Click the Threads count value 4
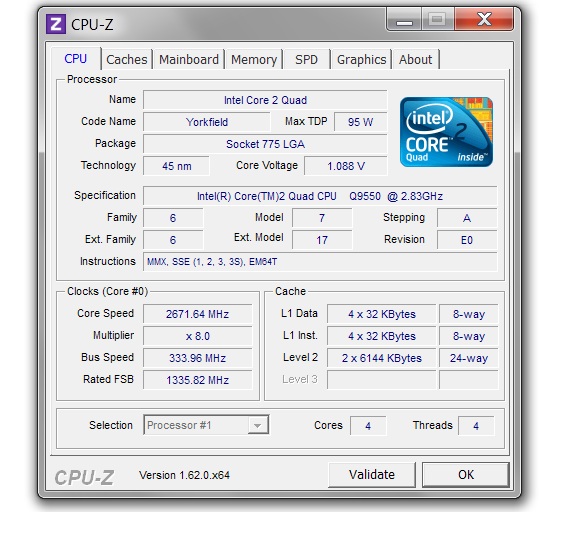This screenshot has height=541, width=566. point(476,426)
